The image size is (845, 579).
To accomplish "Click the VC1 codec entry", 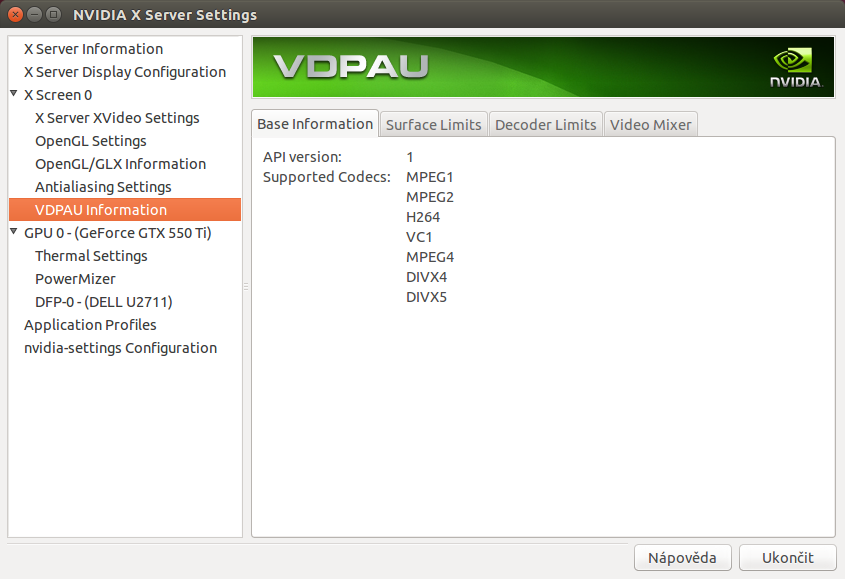I will click(419, 237).
